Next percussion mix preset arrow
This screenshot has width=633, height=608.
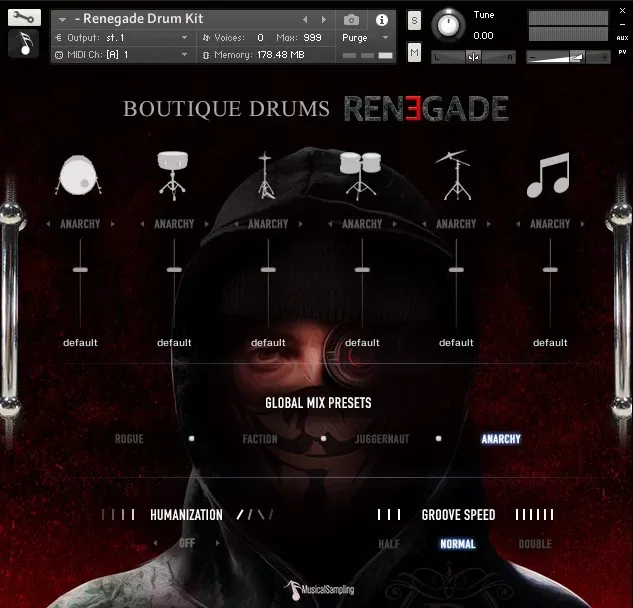[583, 224]
